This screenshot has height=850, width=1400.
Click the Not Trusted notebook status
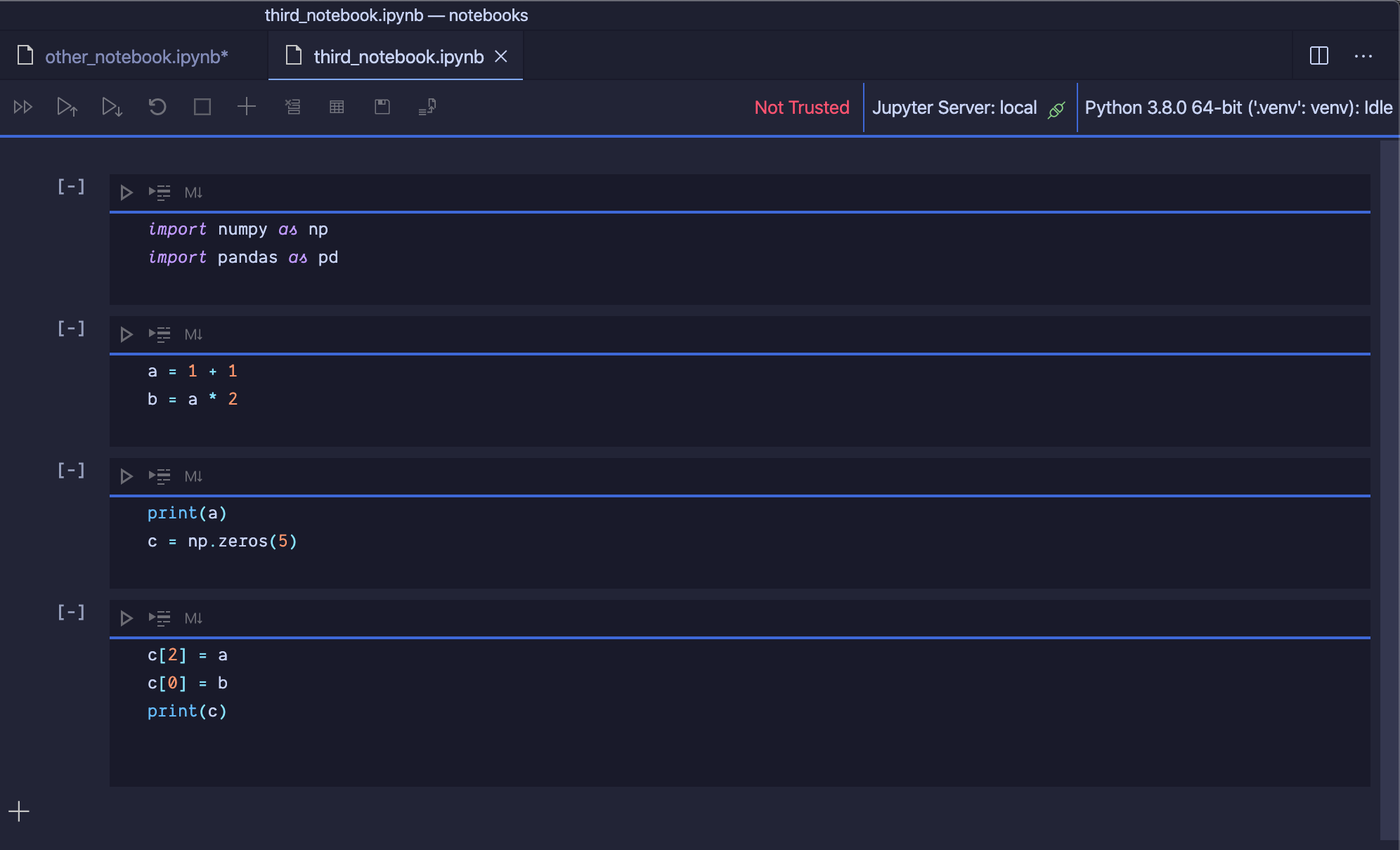(x=801, y=107)
